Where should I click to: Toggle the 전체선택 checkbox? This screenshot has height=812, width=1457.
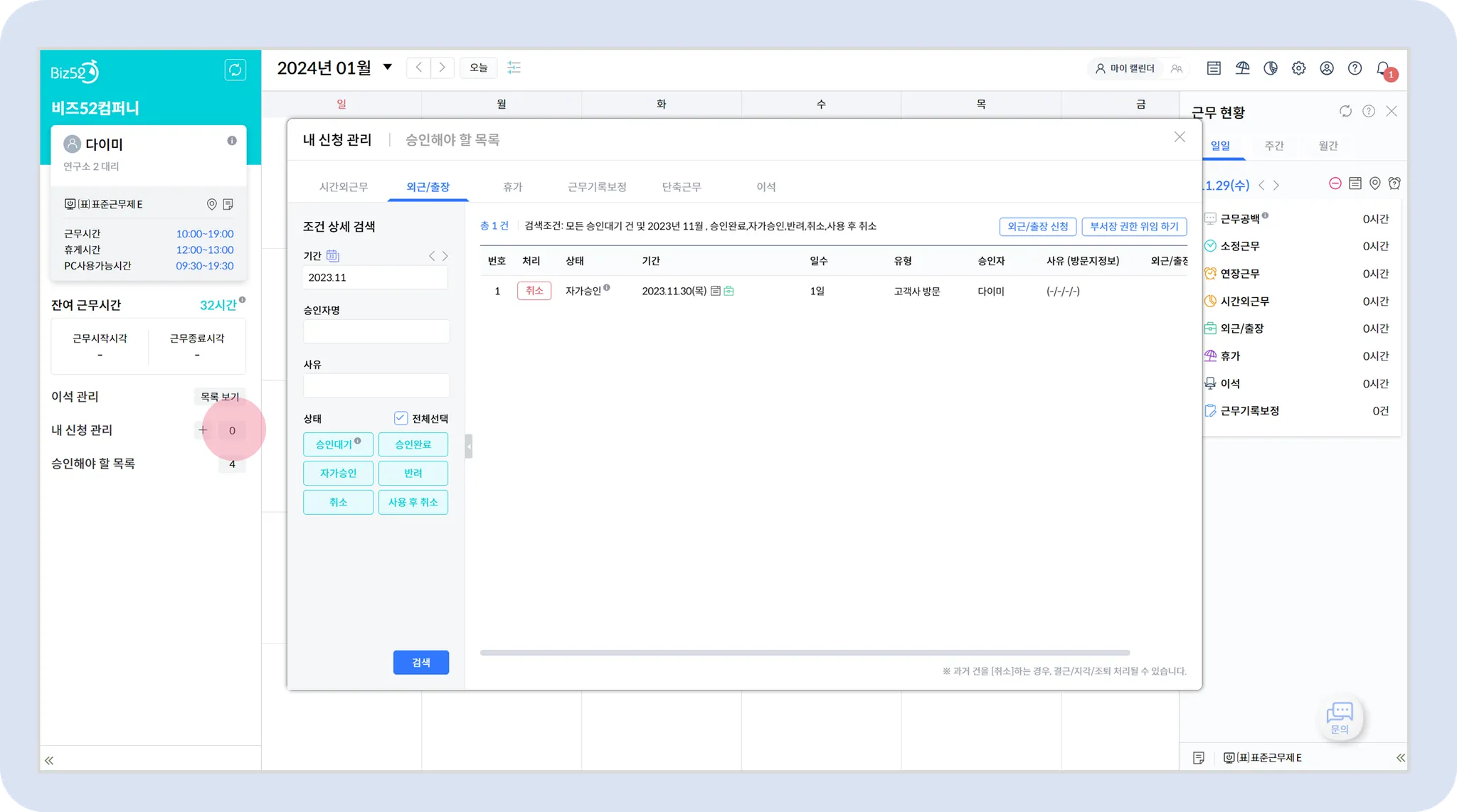point(401,418)
